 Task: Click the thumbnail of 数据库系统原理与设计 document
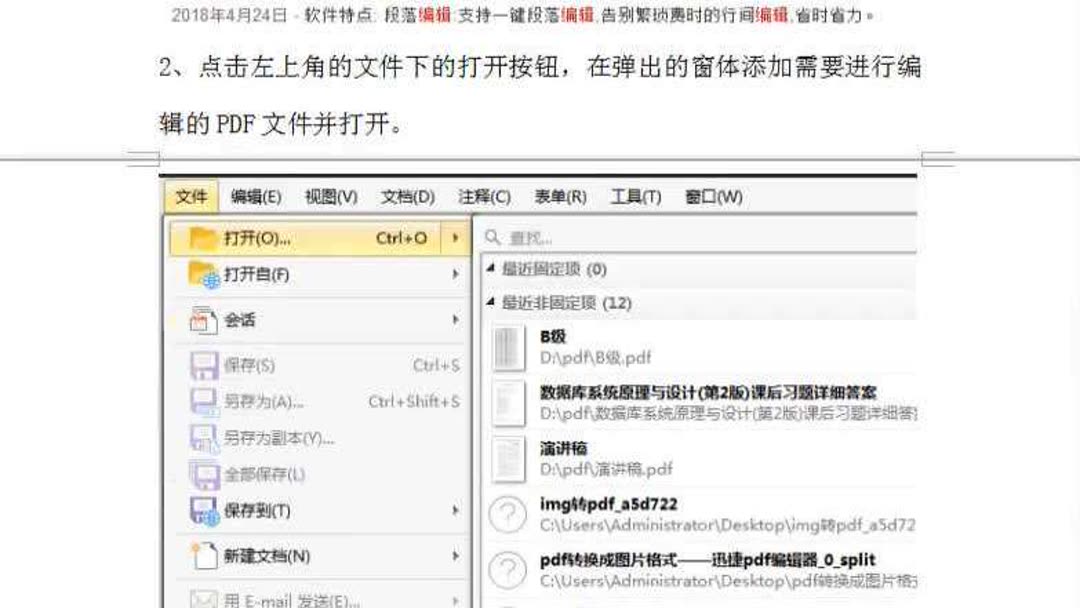pyautogui.click(x=508, y=404)
